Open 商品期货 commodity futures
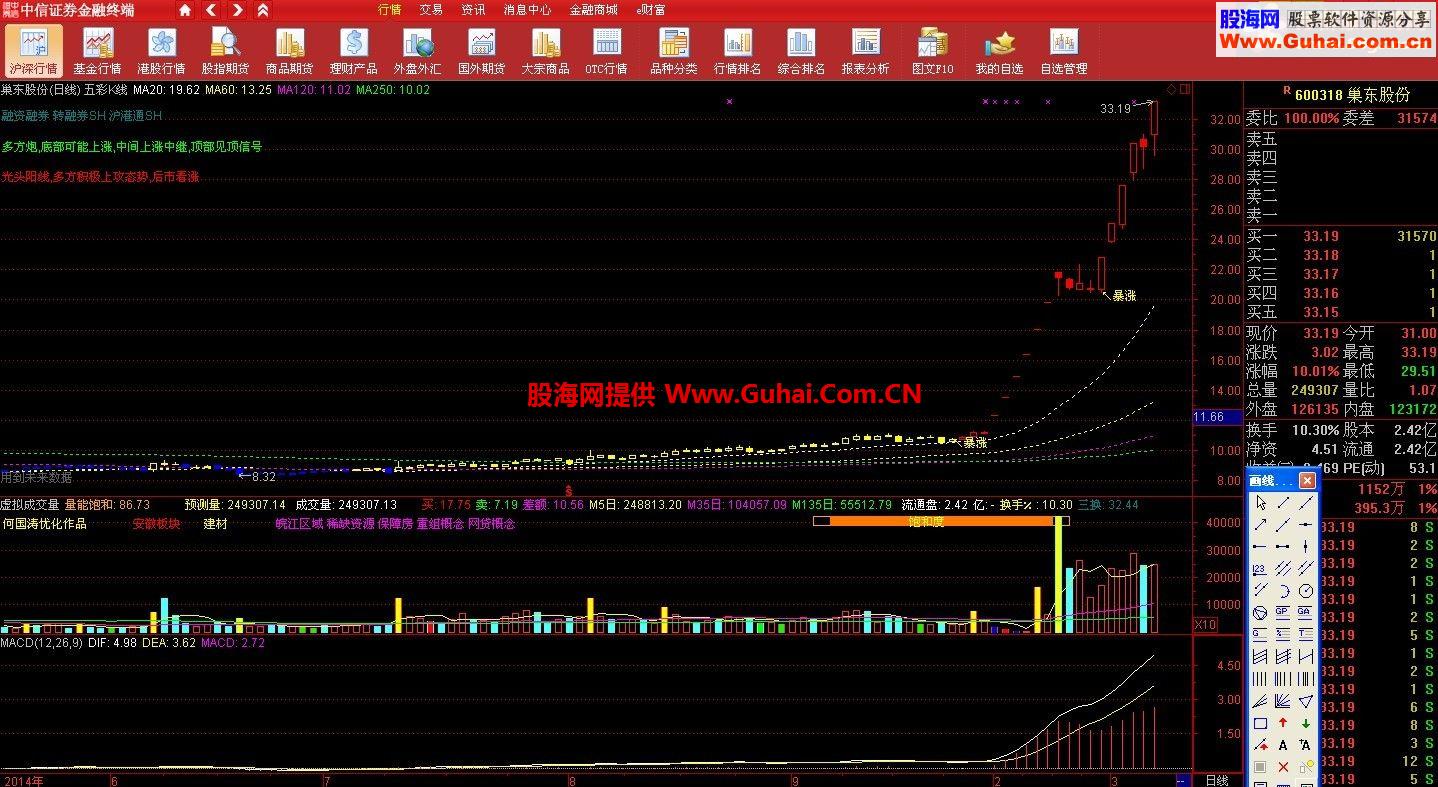Image resolution: width=1438 pixels, height=787 pixels. (289, 51)
